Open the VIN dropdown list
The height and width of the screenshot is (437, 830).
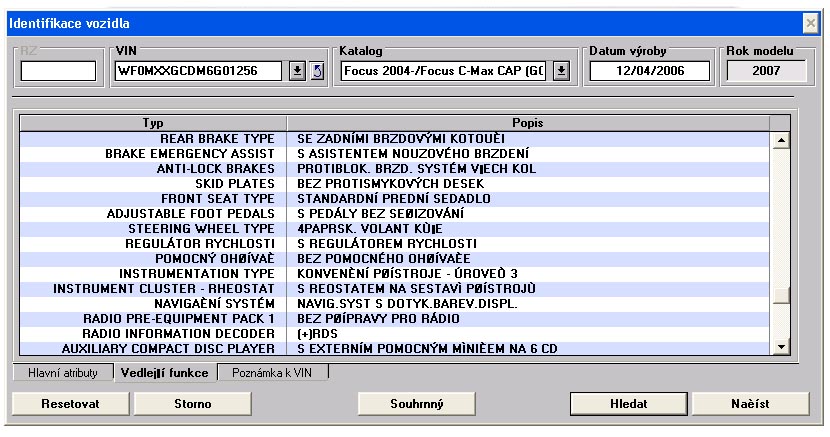click(297, 71)
